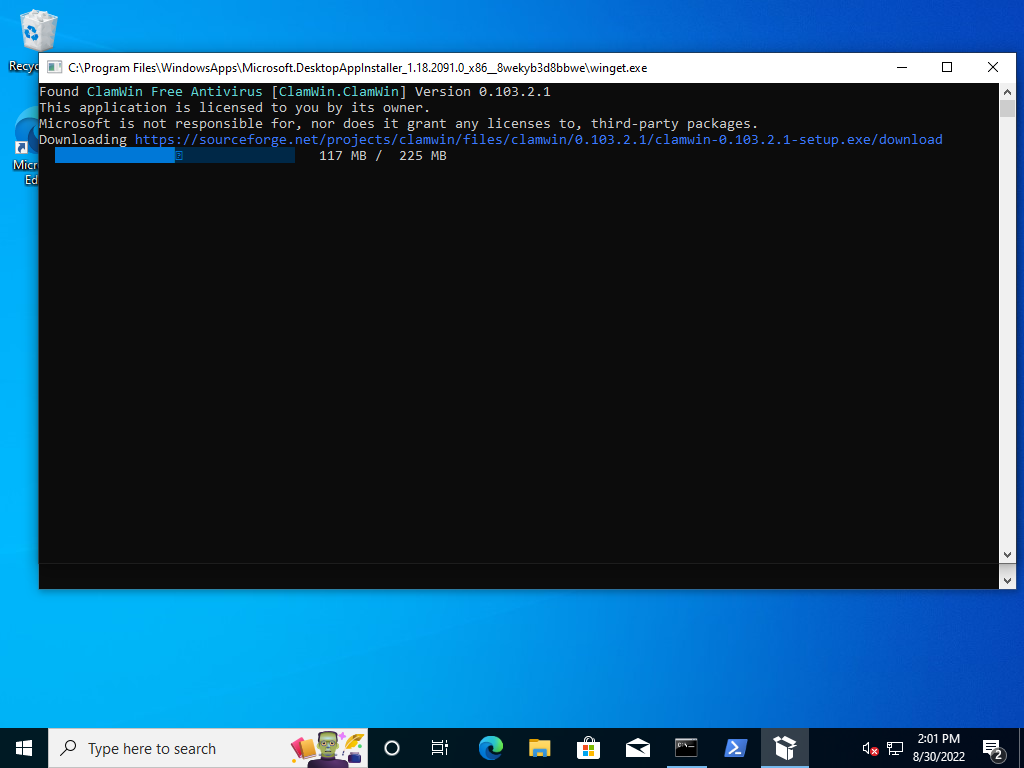
Task: Launch Microsoft Edge from the taskbar
Action: click(490, 748)
